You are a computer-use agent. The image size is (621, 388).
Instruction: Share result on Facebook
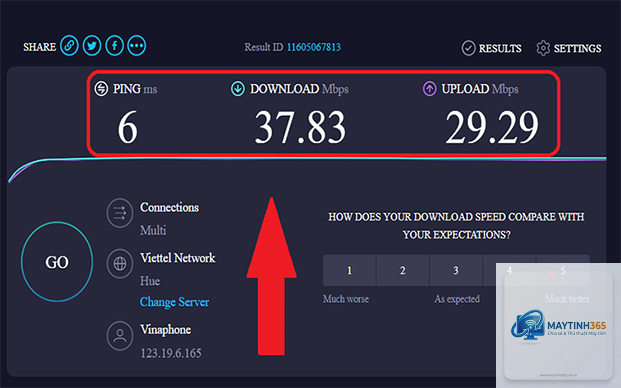(114, 46)
